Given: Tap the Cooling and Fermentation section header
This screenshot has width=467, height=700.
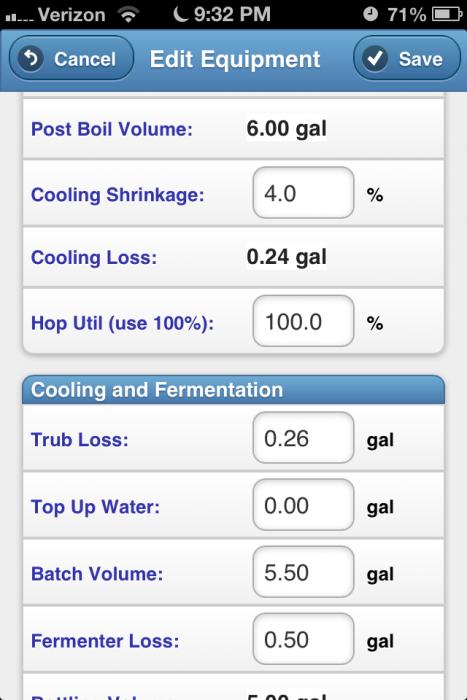Looking at the screenshot, I should [233, 390].
